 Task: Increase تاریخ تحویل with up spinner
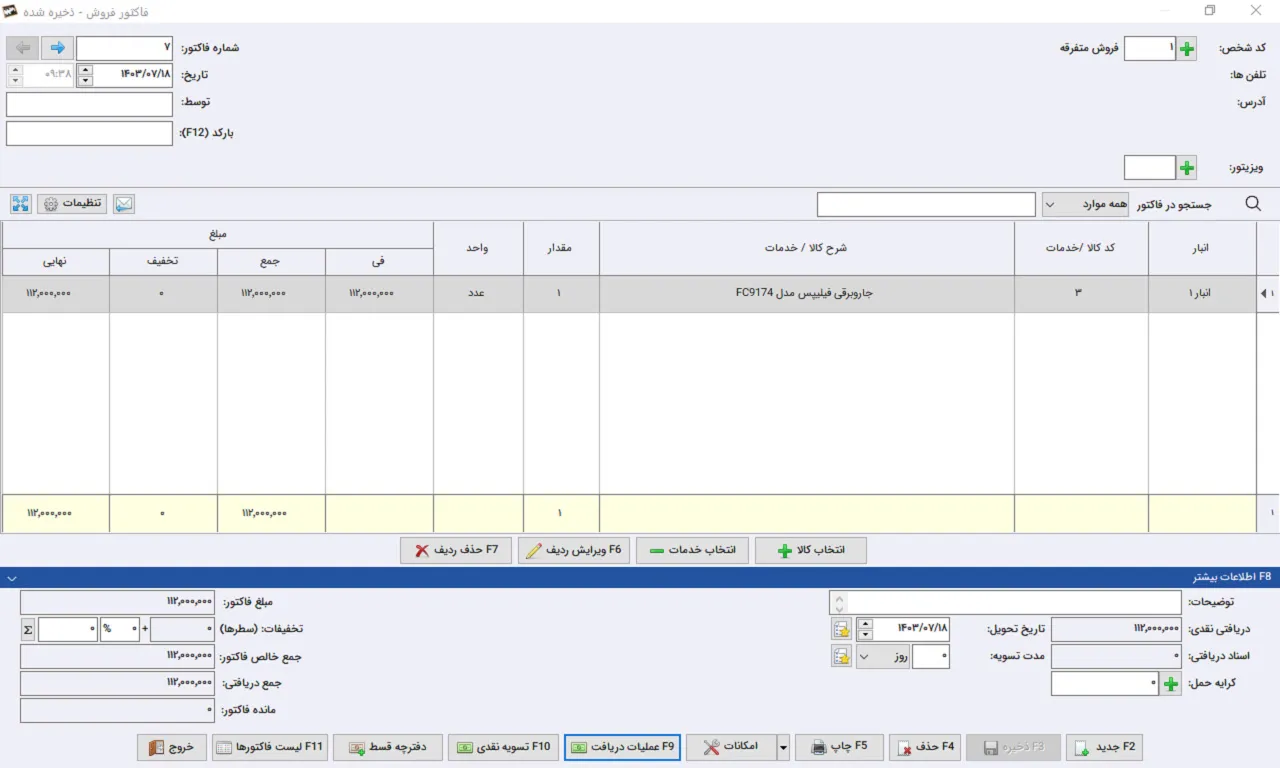865,624
